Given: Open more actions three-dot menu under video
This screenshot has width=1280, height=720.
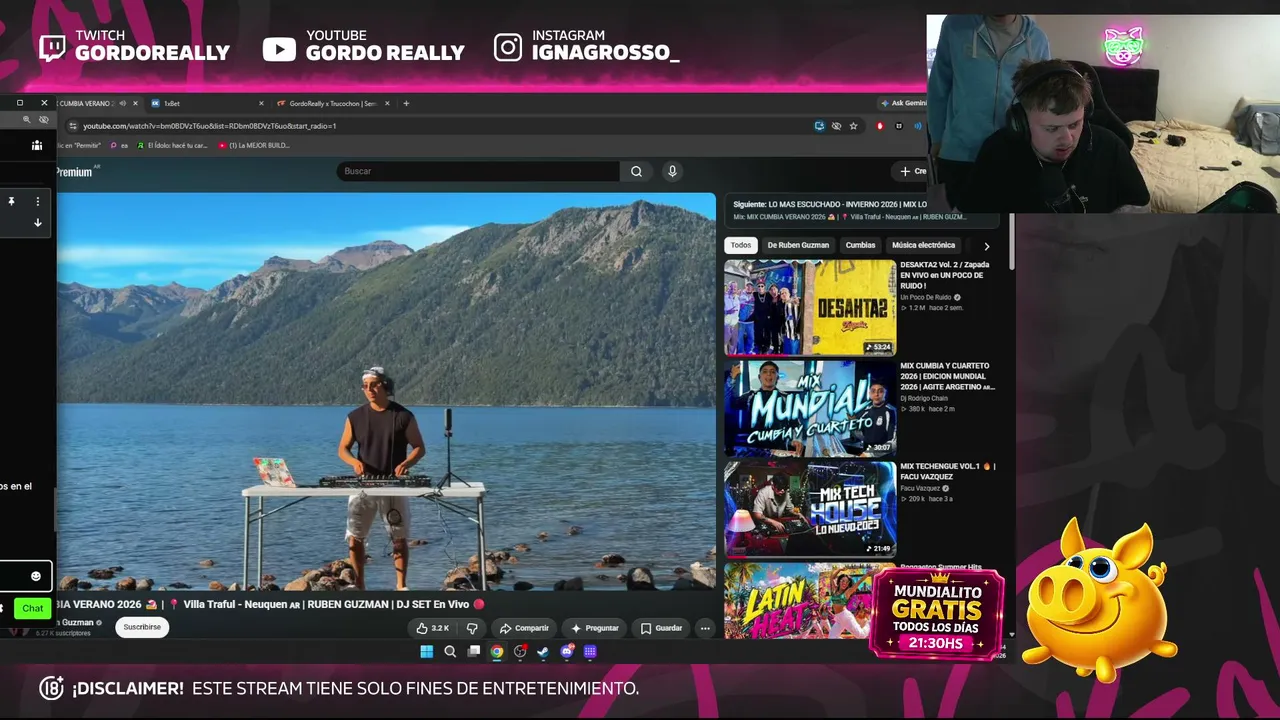Looking at the screenshot, I should pyautogui.click(x=705, y=628).
